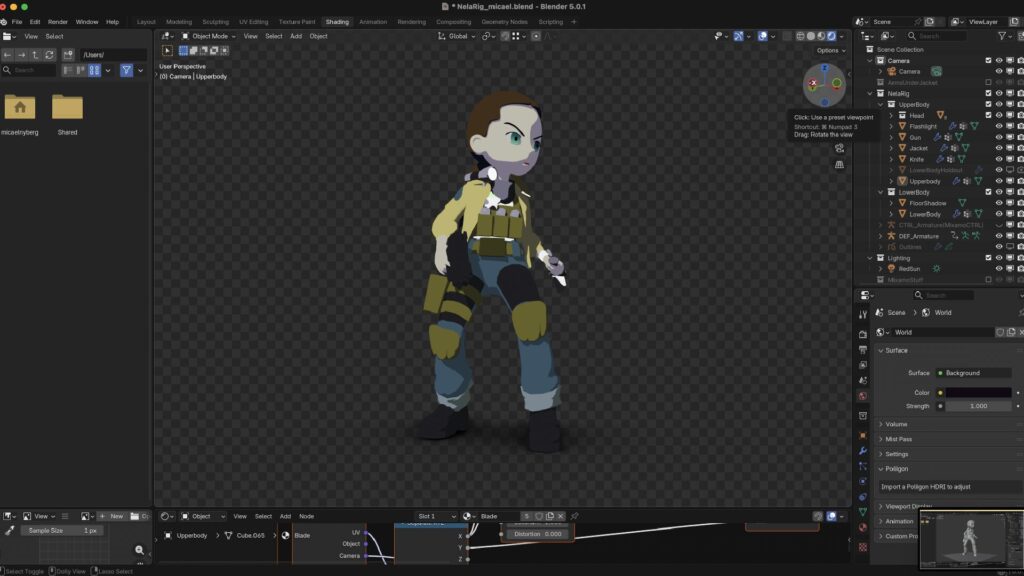Screen dimensions: 1024x576
Task: Open the Material properties tab icon
Action: 863,528
